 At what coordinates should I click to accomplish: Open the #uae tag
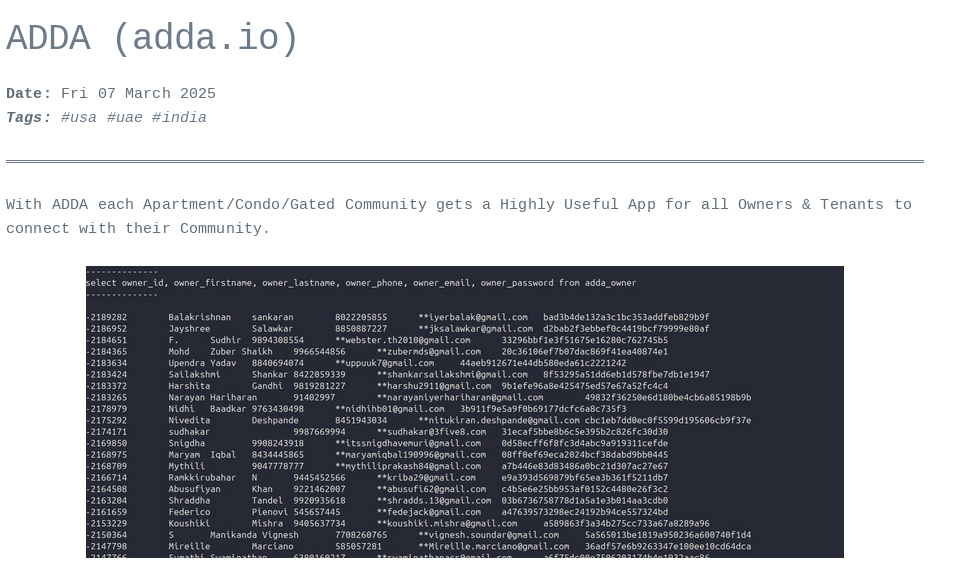click(124, 118)
